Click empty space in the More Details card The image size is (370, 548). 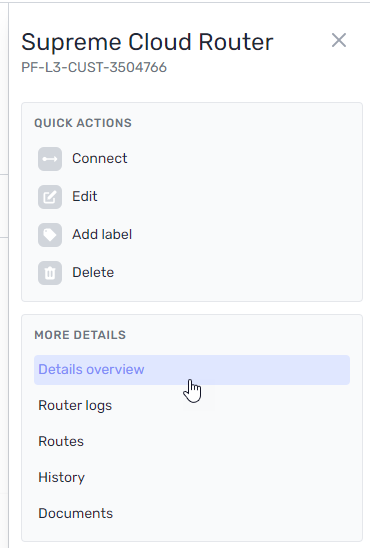pos(245,454)
